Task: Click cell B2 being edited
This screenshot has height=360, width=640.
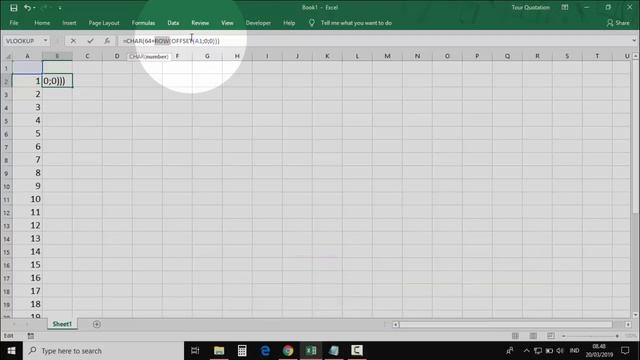Action: pos(57,81)
